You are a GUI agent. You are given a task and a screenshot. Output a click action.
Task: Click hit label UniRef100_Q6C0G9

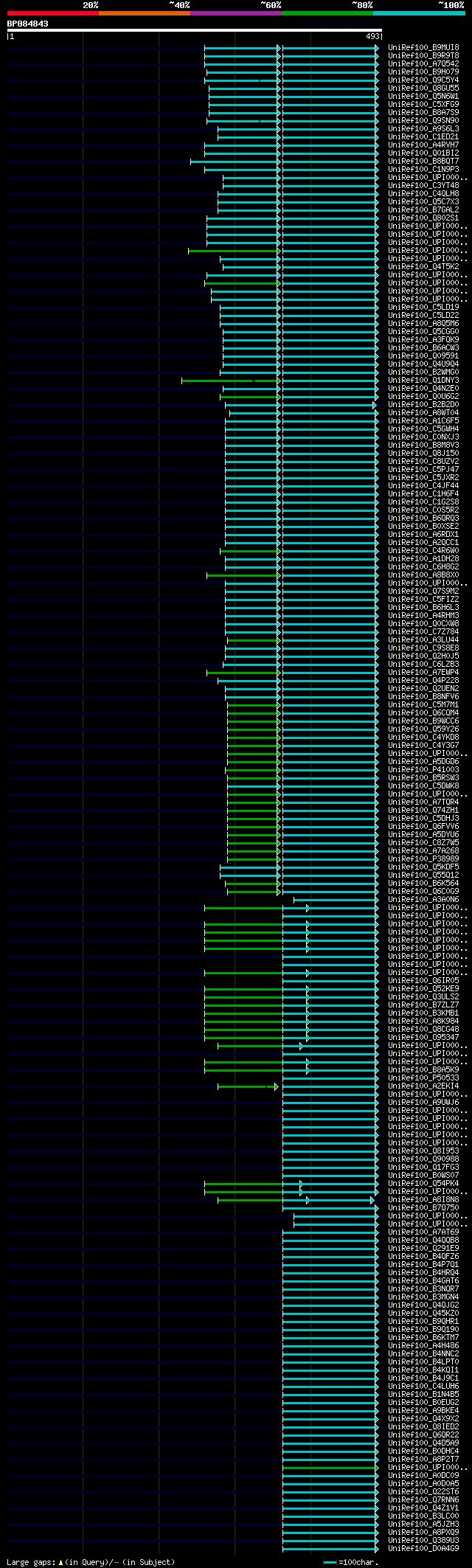423,891
